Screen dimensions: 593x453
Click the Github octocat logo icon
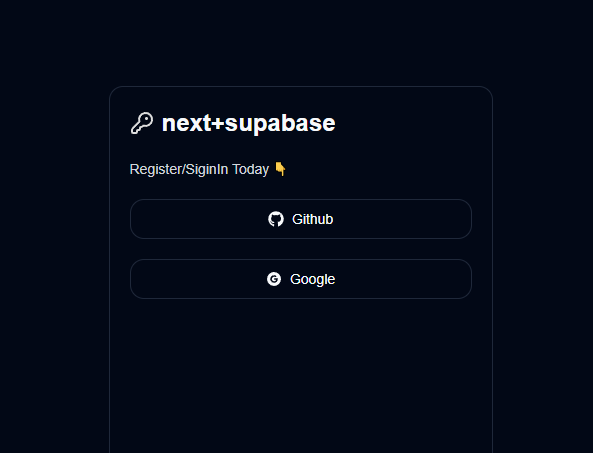pyautogui.click(x=276, y=219)
